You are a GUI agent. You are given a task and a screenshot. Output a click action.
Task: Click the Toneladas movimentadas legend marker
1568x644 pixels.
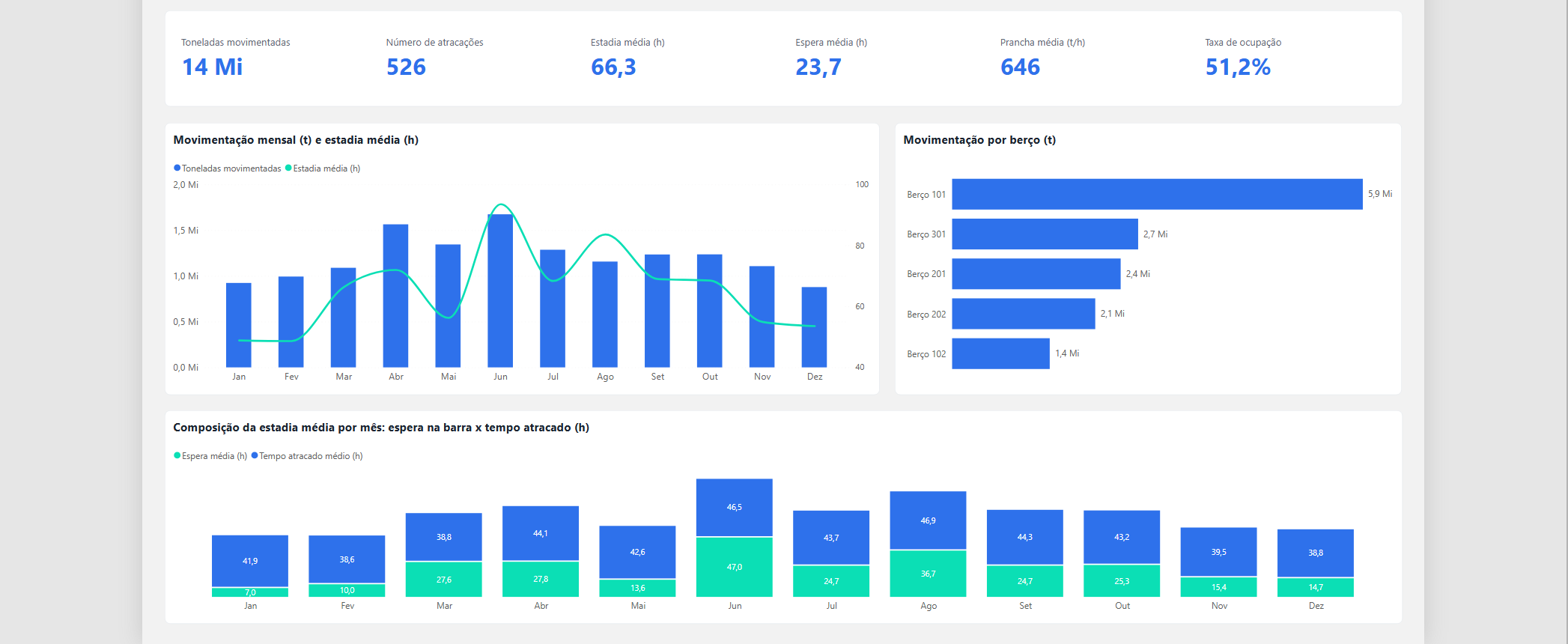point(177,168)
